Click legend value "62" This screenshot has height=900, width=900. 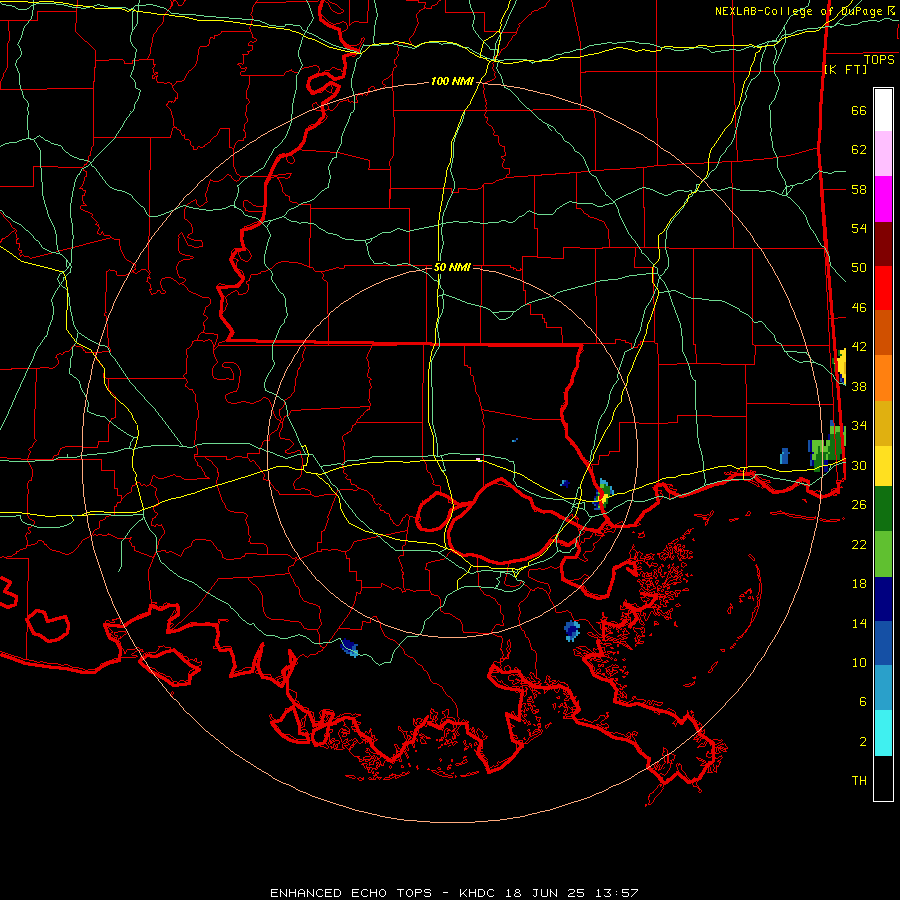859,150
